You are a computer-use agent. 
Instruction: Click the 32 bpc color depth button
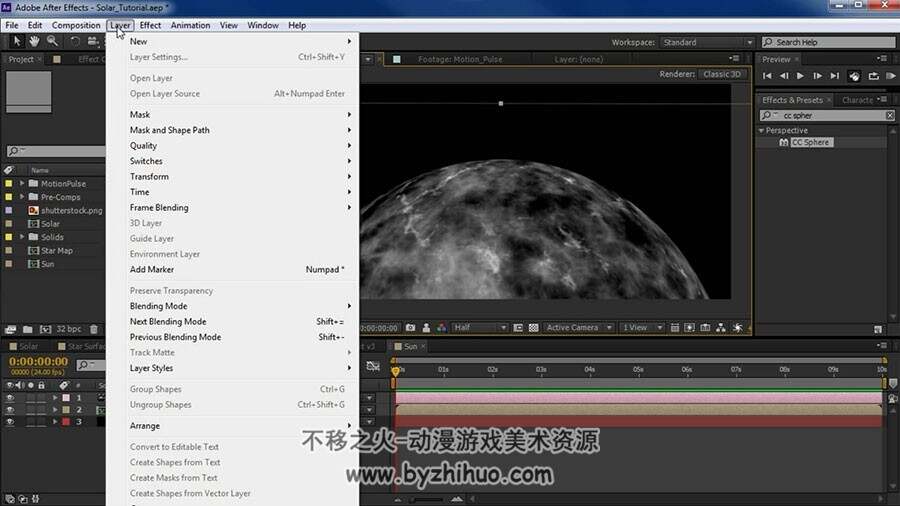68,329
